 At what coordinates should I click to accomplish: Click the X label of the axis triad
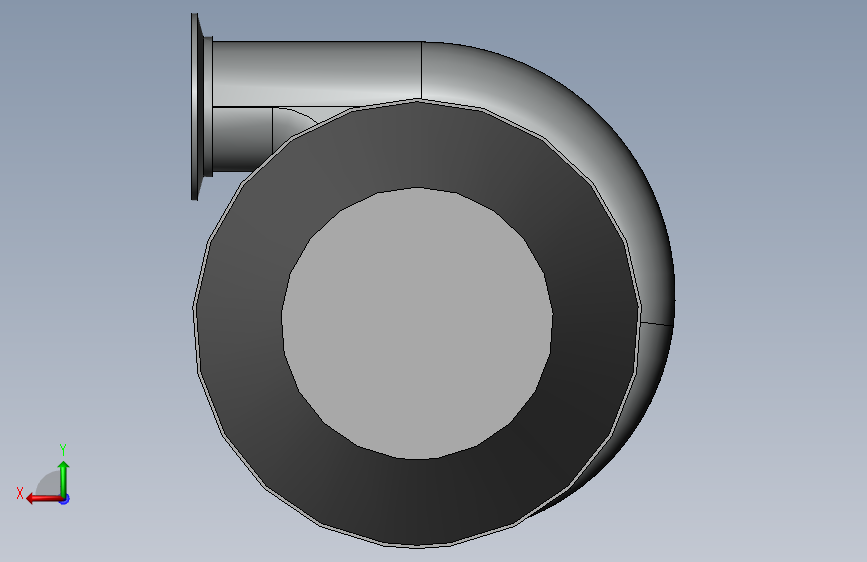(20, 493)
